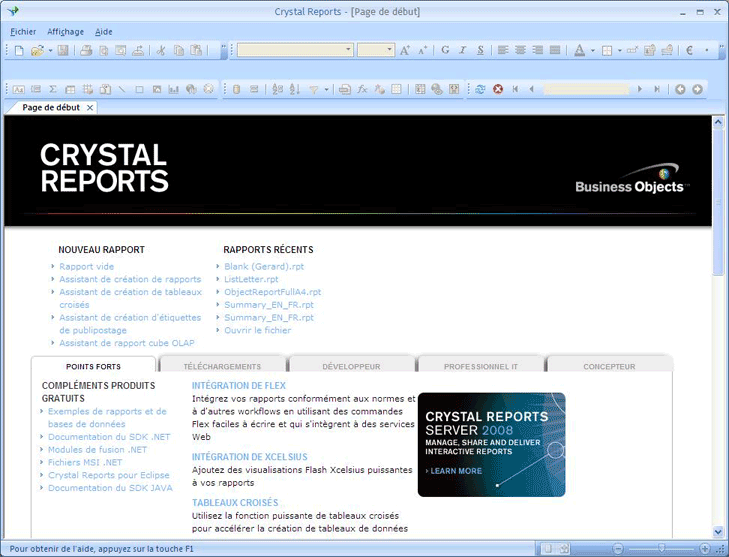Open the ListLetter.rpt recent report
The image size is (729, 557).
(x=251, y=279)
